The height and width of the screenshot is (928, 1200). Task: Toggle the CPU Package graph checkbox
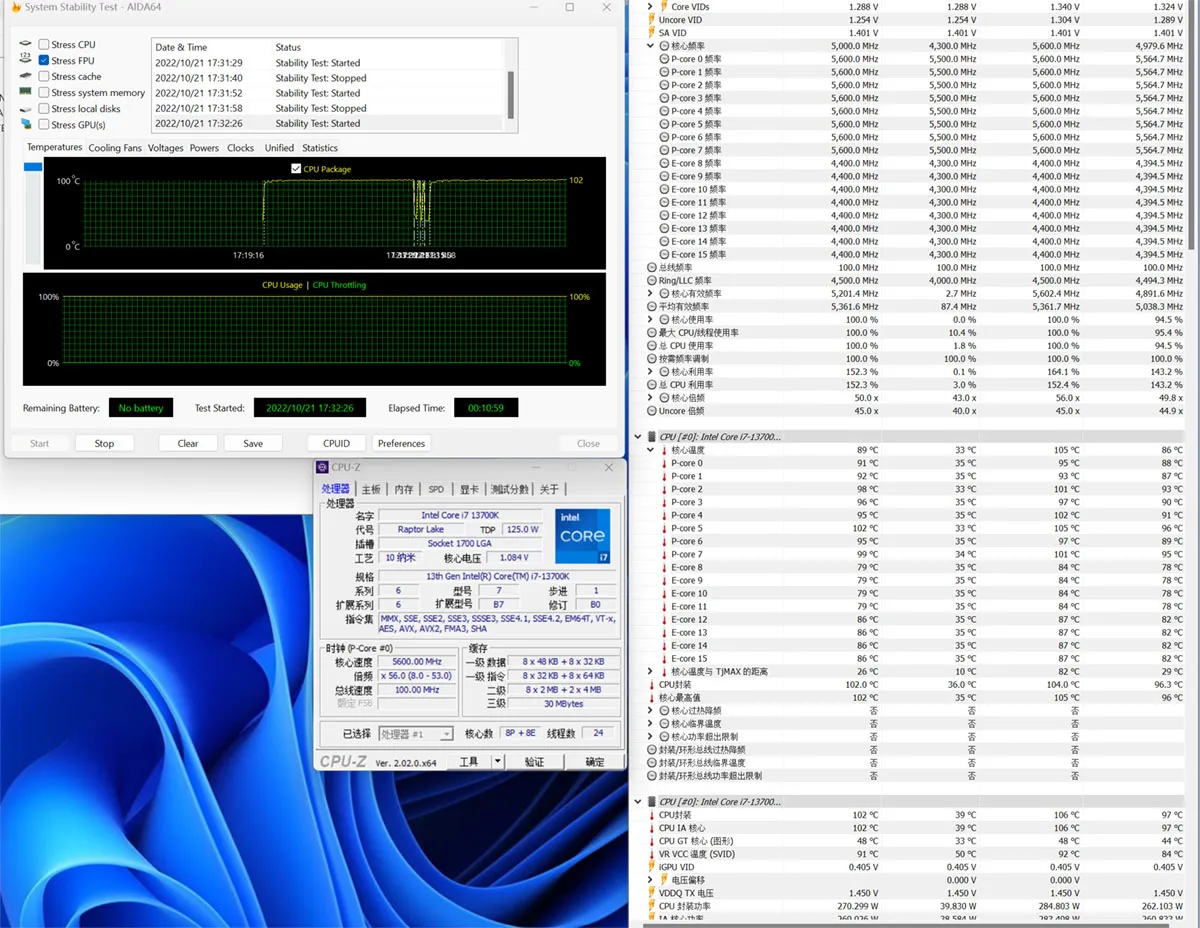pyautogui.click(x=296, y=169)
